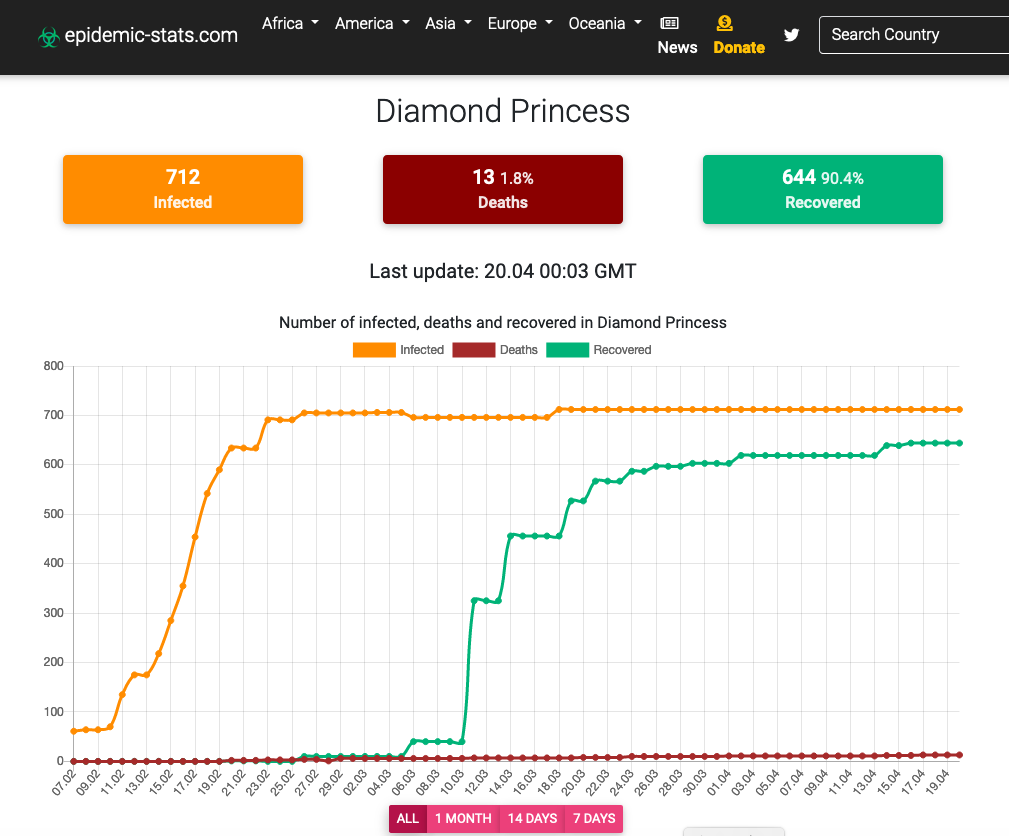
Task: Expand the America dropdown menu
Action: (x=371, y=23)
